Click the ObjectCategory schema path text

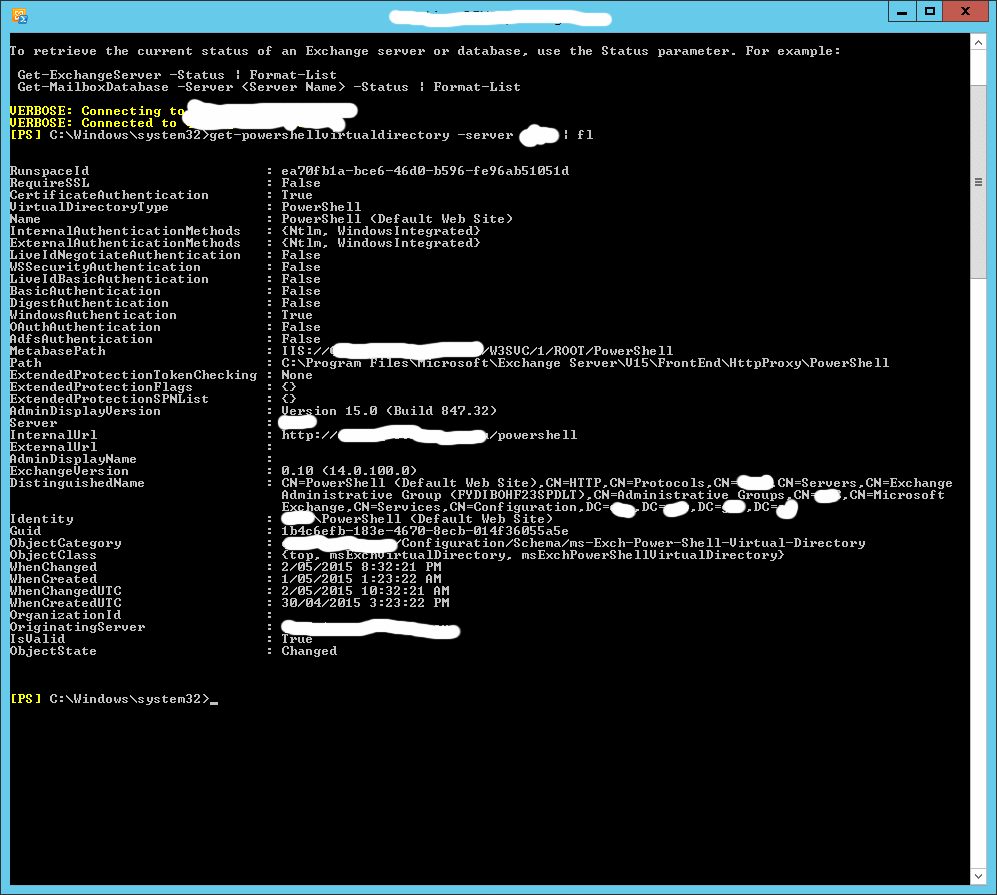(633, 543)
